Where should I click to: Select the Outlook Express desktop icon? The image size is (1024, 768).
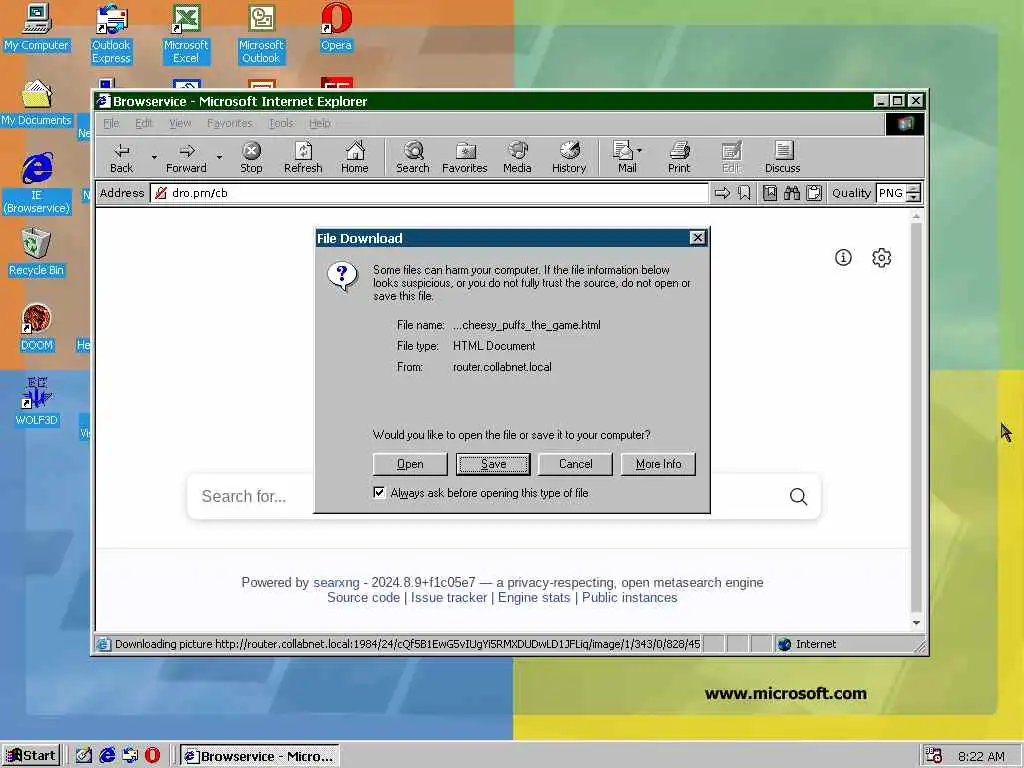coord(111,33)
